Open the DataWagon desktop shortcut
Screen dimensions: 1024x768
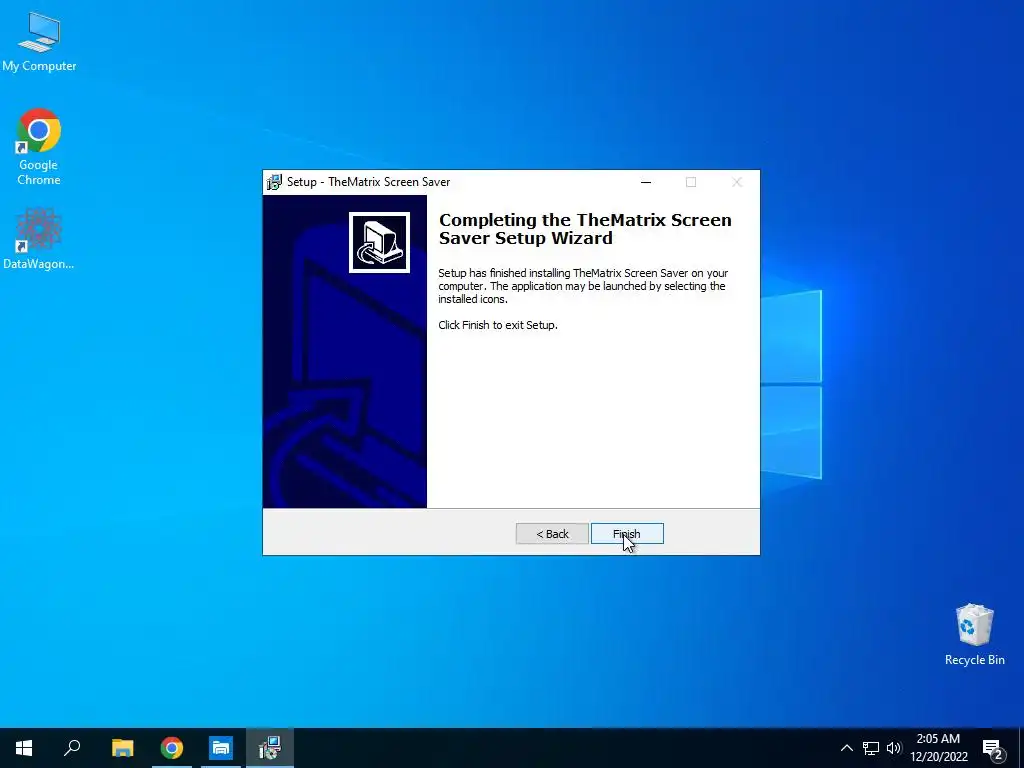pos(39,238)
